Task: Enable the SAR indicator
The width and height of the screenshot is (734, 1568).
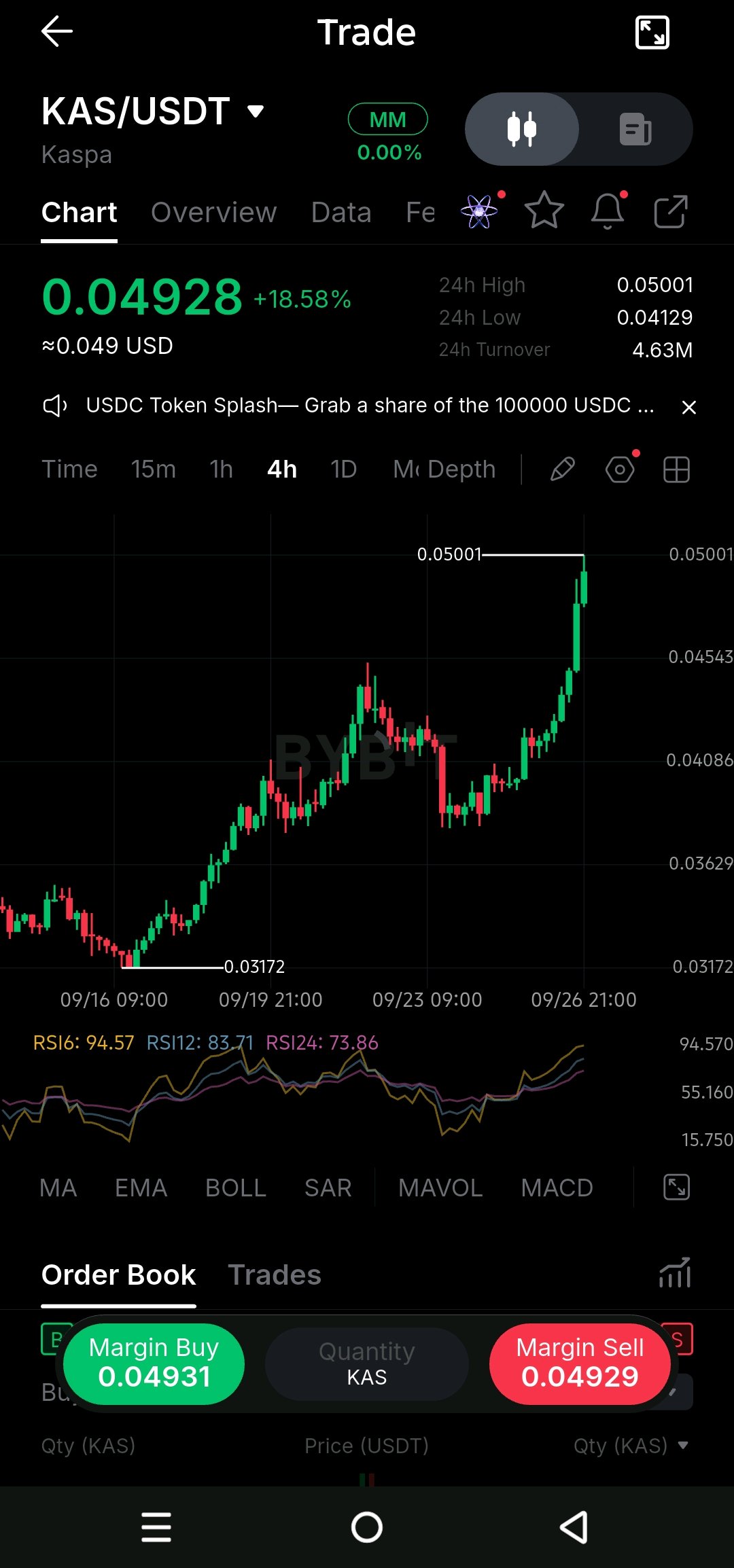Action: pyautogui.click(x=328, y=1188)
